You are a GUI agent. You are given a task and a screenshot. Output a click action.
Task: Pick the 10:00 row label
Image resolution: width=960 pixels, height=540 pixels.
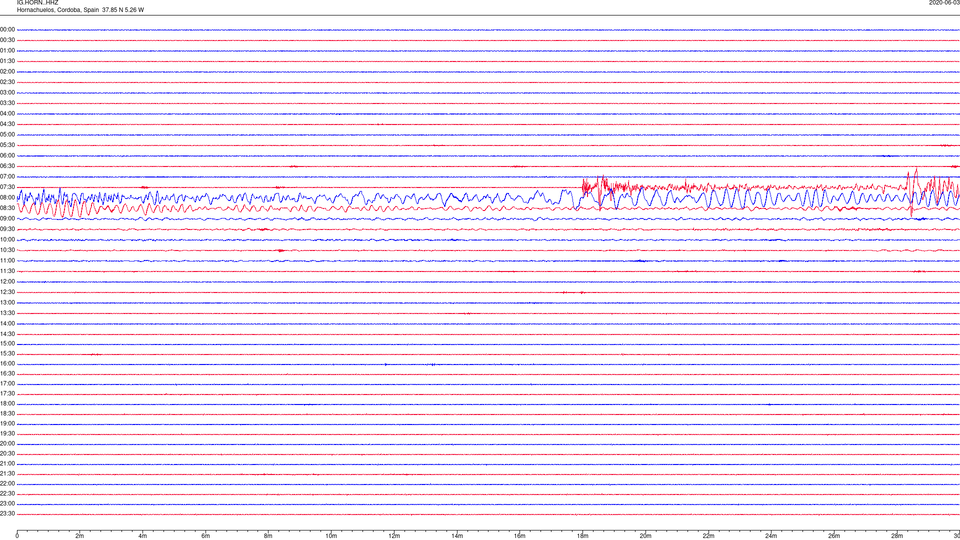[7, 239]
